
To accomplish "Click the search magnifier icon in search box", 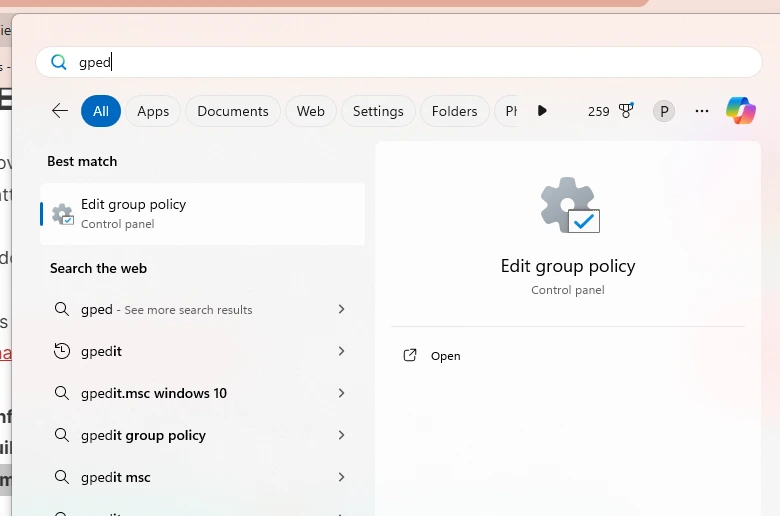I will tap(59, 62).
